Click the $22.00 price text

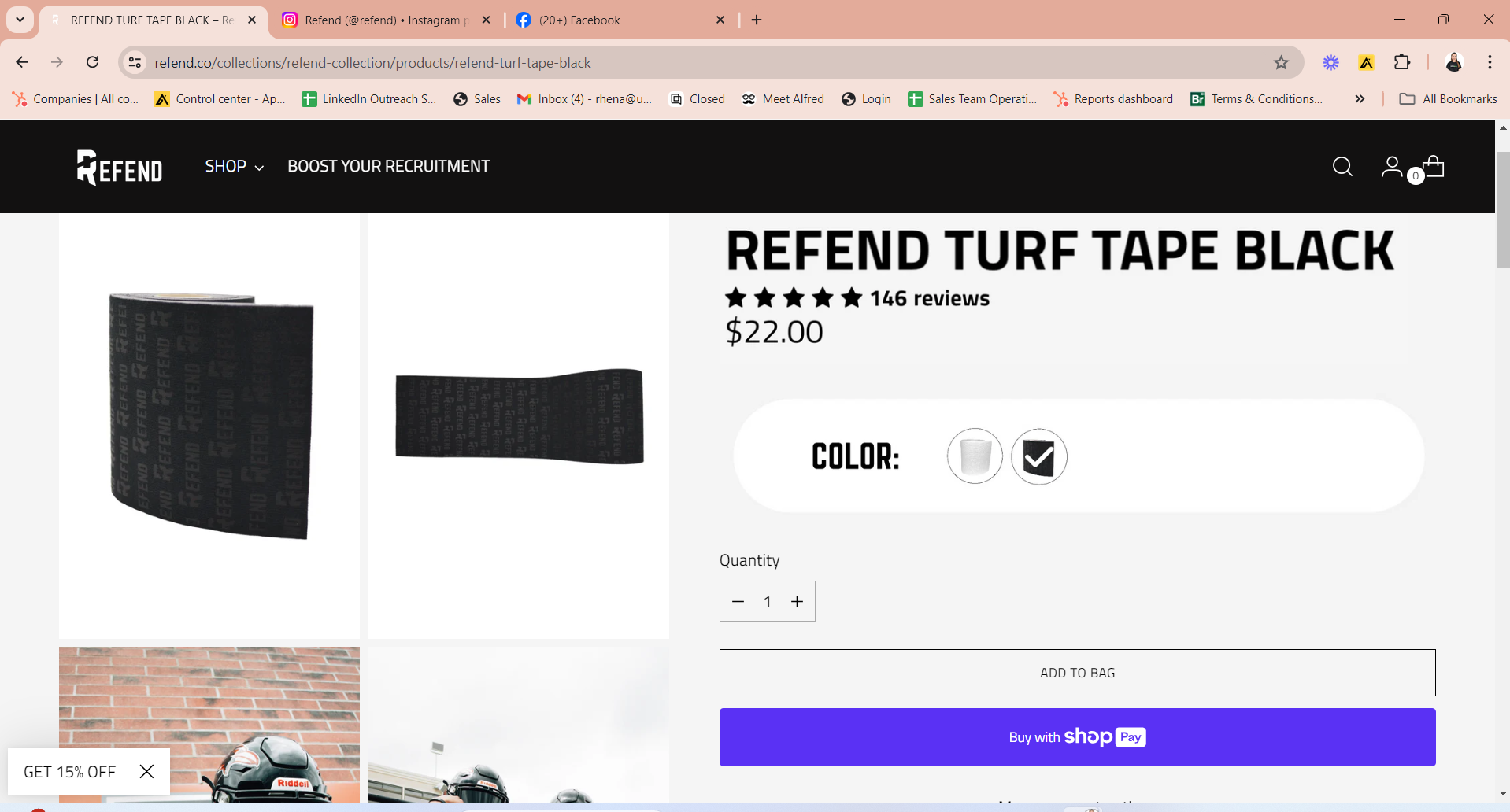click(774, 332)
